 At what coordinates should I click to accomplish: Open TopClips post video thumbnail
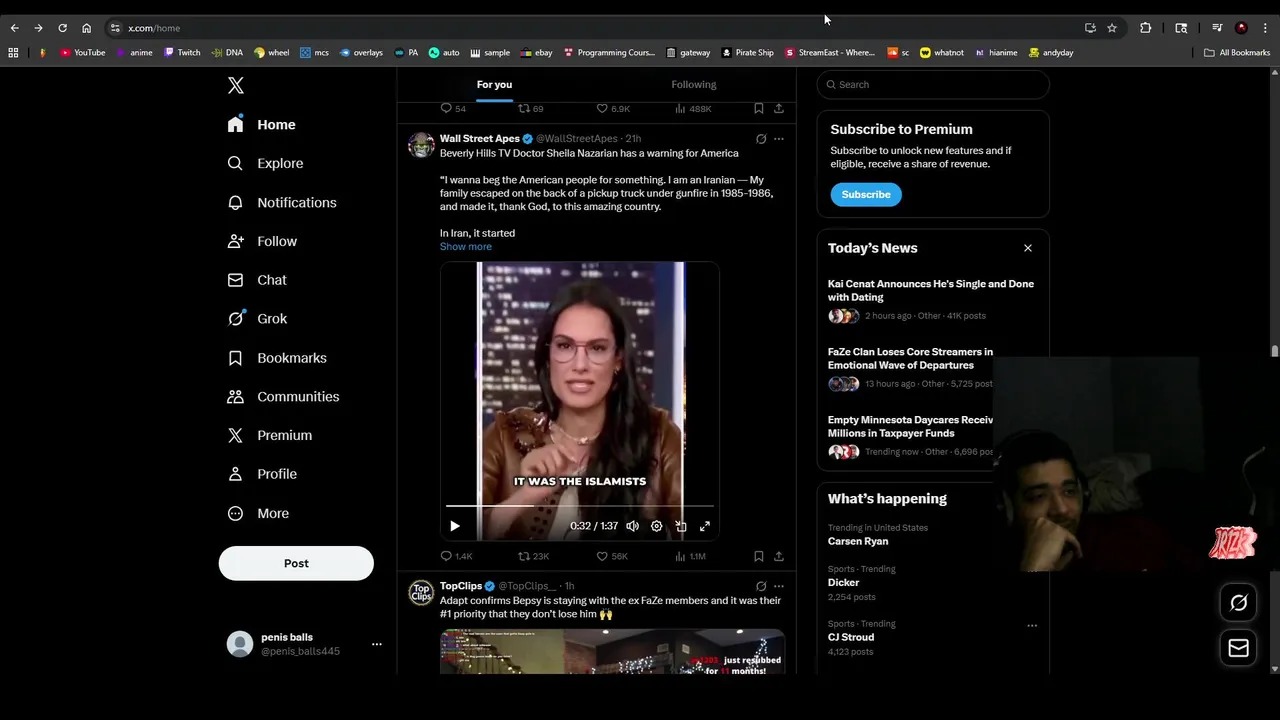[x=612, y=651]
